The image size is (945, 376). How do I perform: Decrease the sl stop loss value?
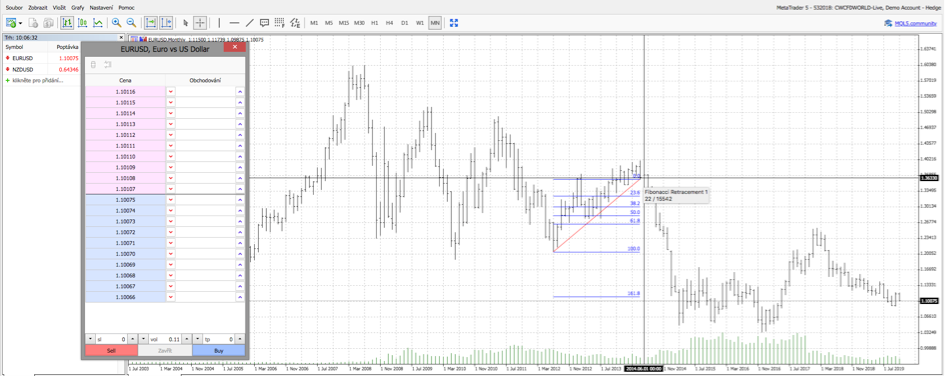(90, 340)
